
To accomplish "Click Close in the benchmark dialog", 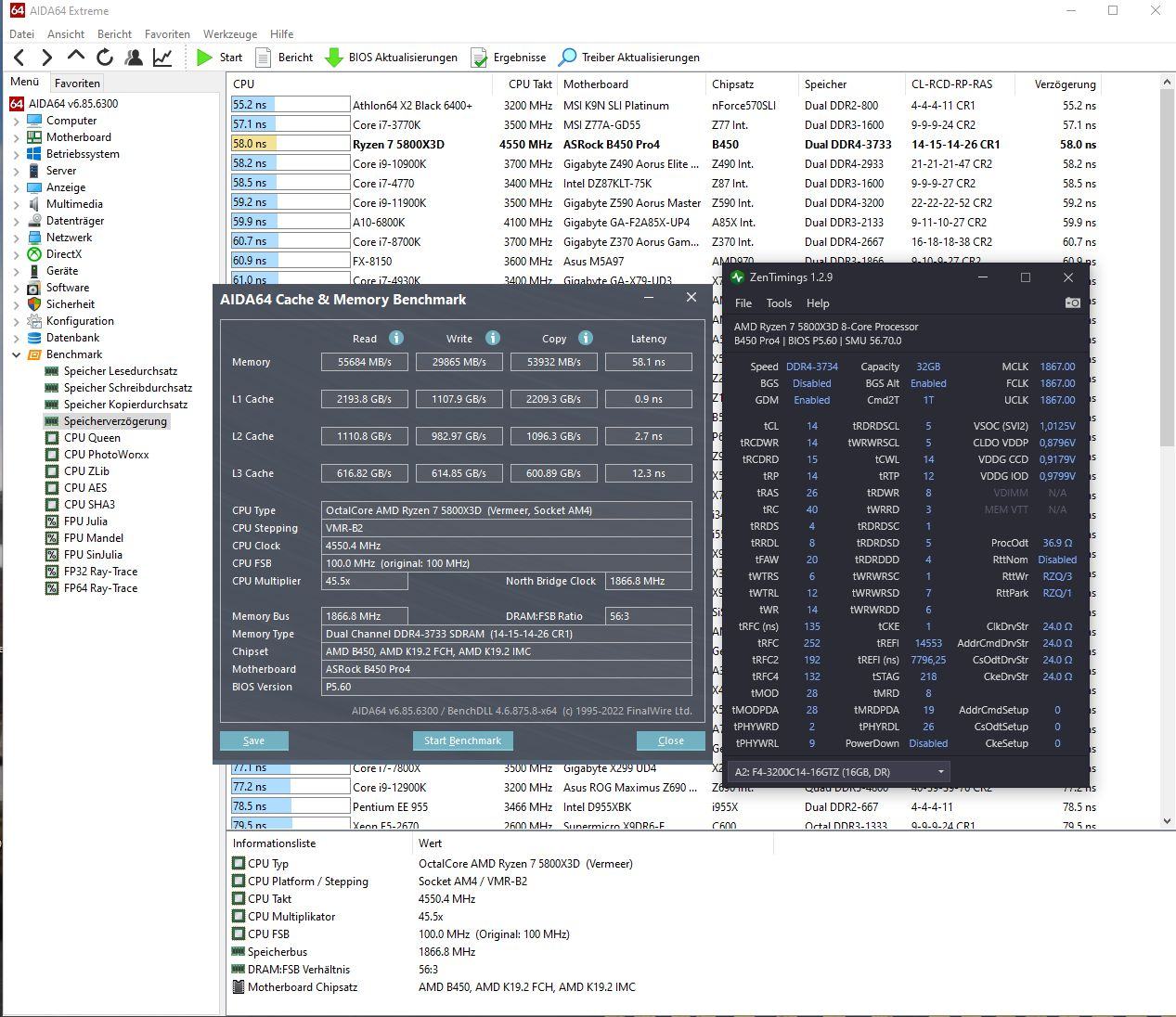I will (670, 740).
